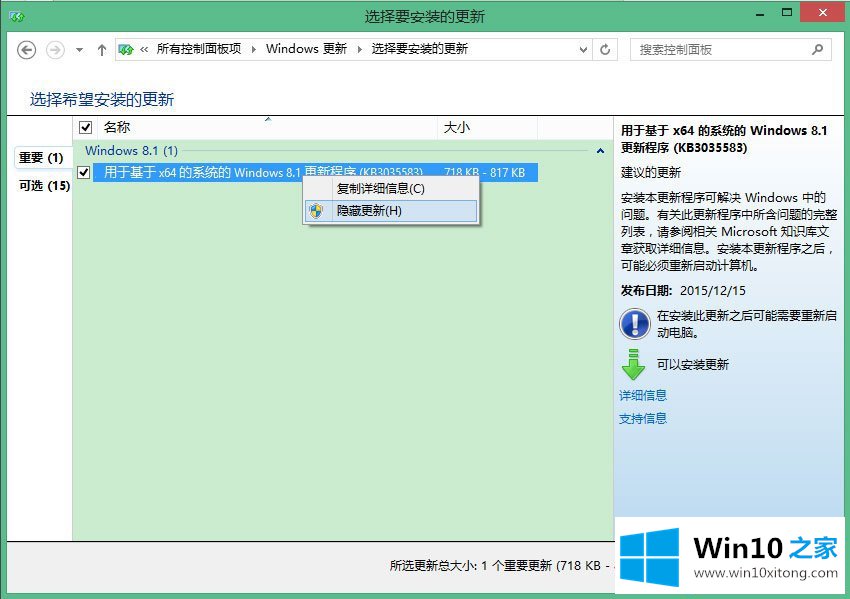Screen dimensions: 850x599
Task: Uncheck the KB3035583 update checkbox
Action: 83,172
